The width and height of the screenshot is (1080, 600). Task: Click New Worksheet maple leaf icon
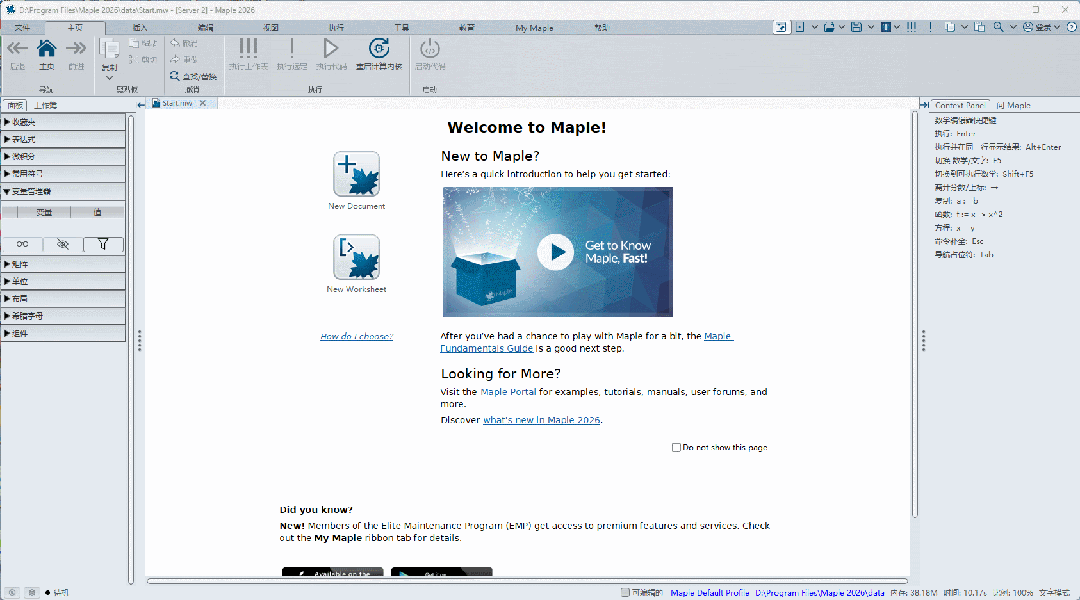point(356,257)
